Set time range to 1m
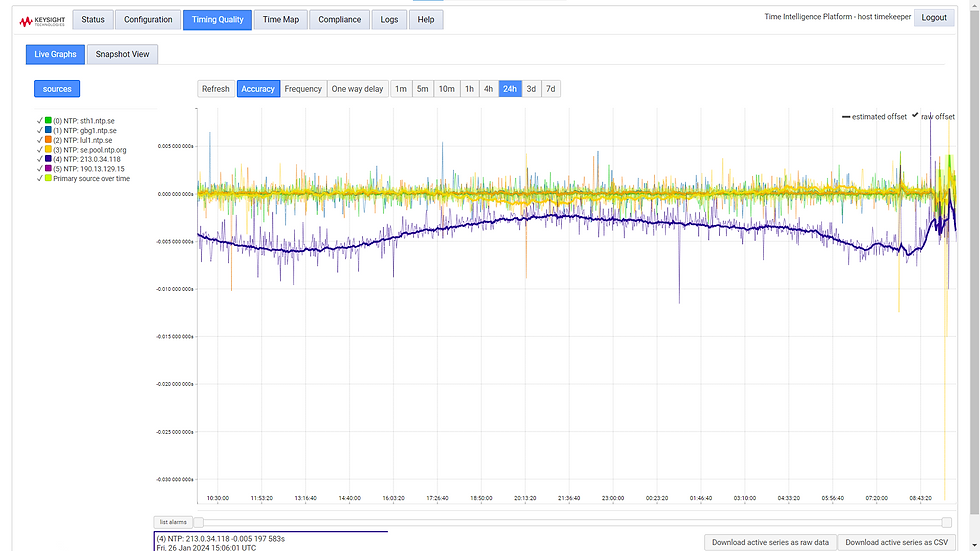Image resolution: width=980 pixels, height=551 pixels. tap(401, 89)
